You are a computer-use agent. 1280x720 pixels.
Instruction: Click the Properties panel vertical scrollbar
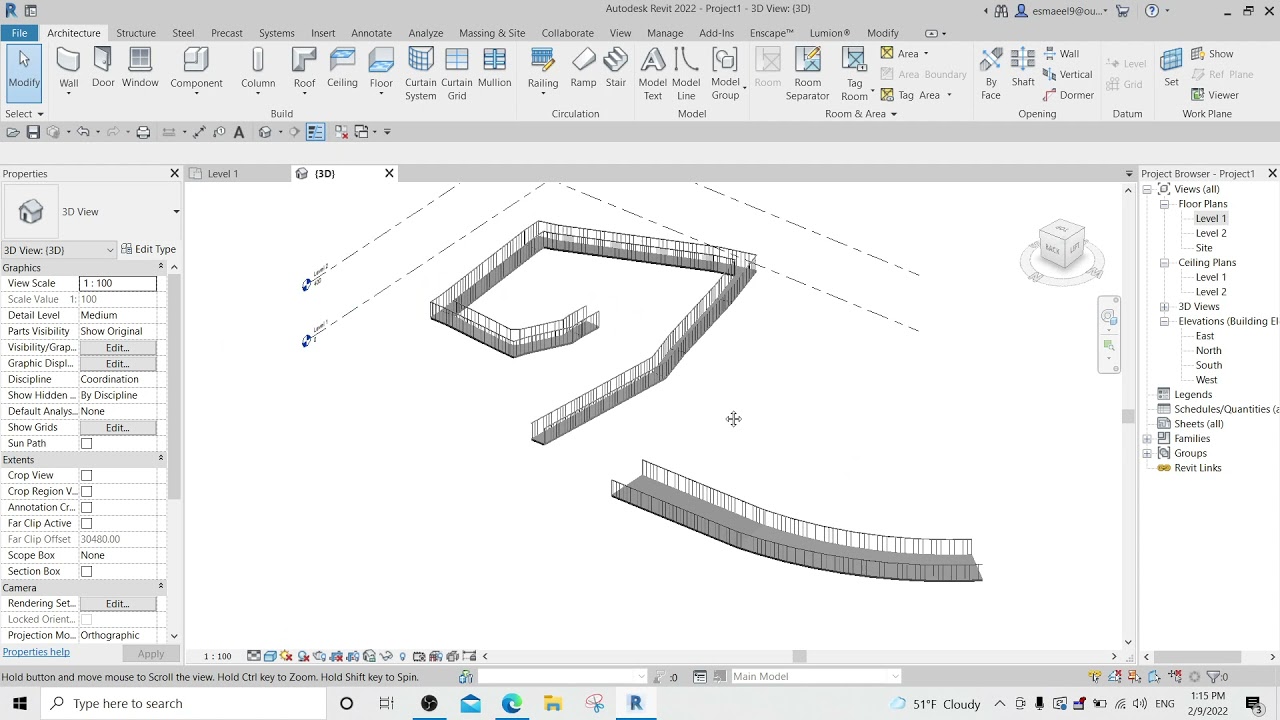[174, 385]
